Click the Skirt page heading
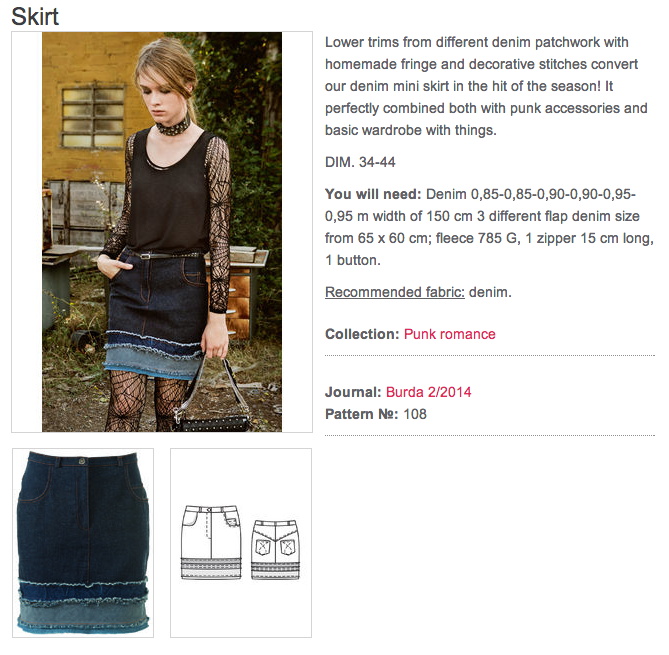669x655 pixels. (35, 17)
